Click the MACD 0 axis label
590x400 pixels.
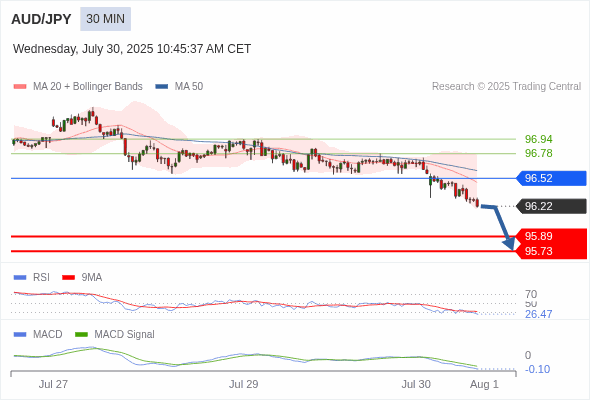pos(528,355)
